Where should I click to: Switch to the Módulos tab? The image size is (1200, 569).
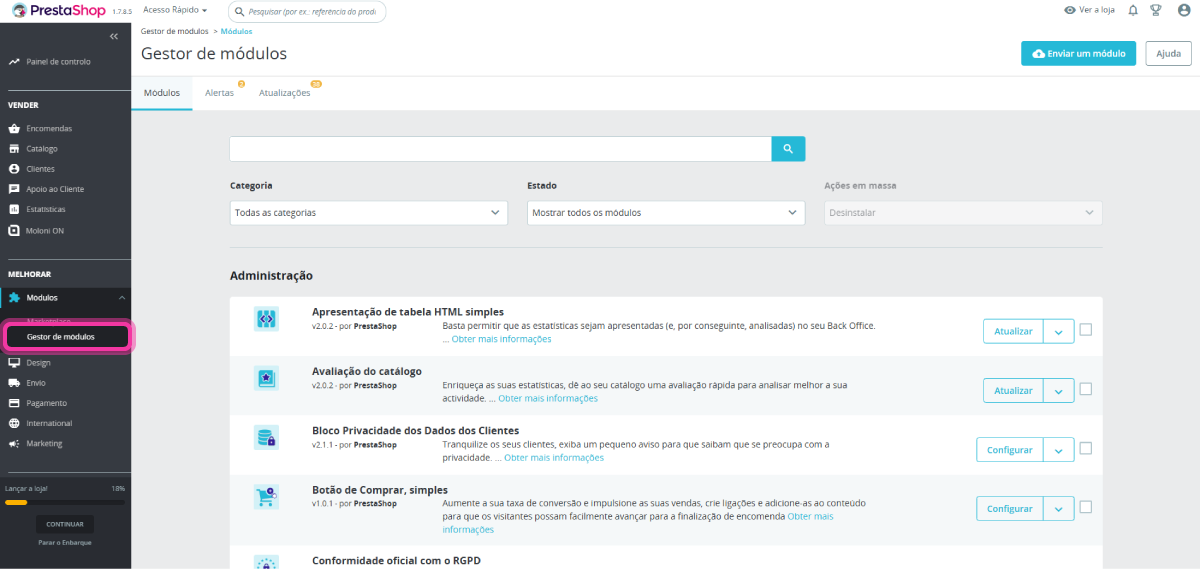coord(162,93)
